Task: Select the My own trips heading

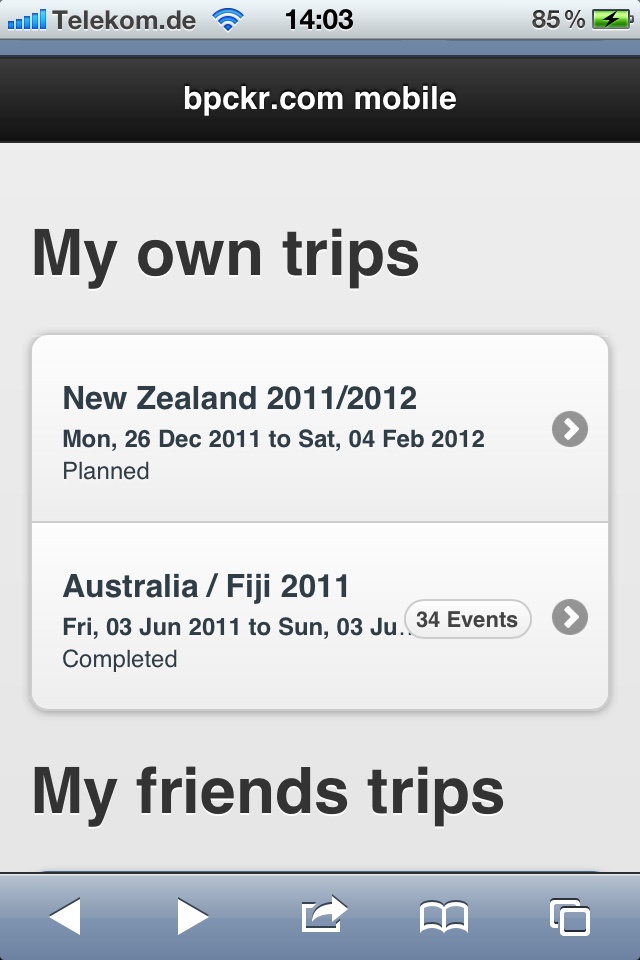Action: (226, 252)
